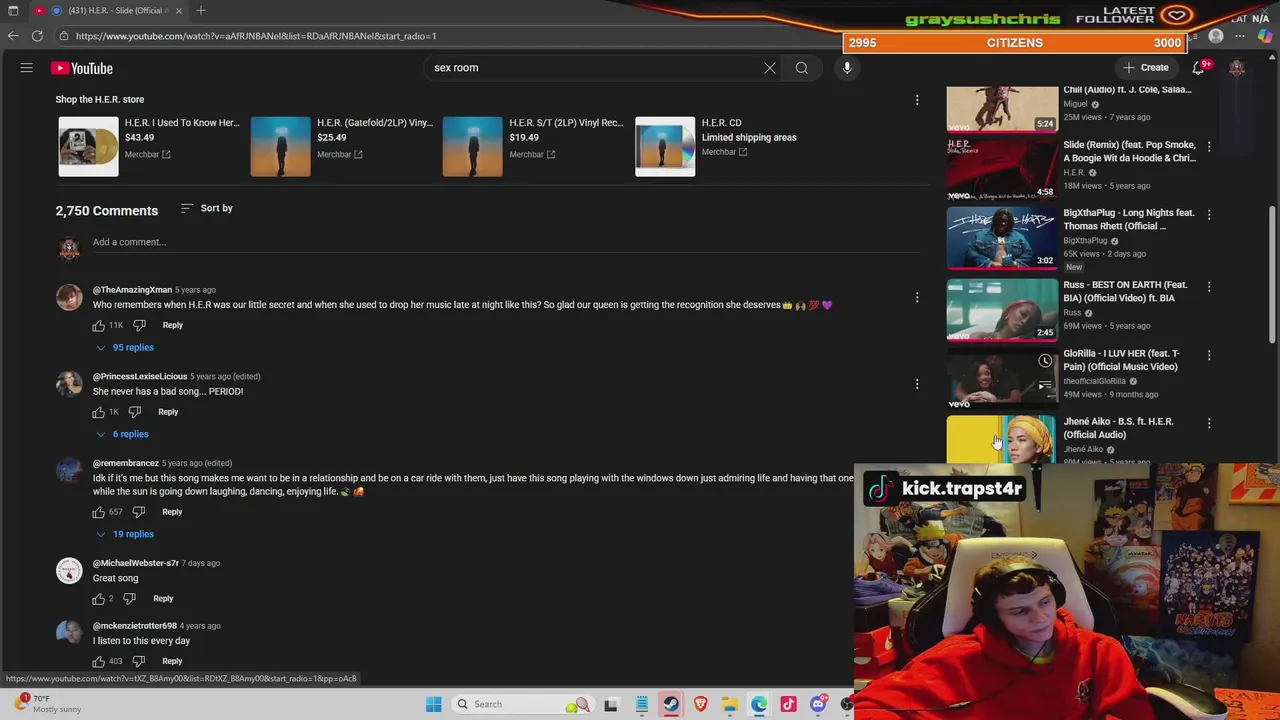Dislike MichaelWebster's Great song comment
The image size is (1280, 720).
pyautogui.click(x=130, y=599)
